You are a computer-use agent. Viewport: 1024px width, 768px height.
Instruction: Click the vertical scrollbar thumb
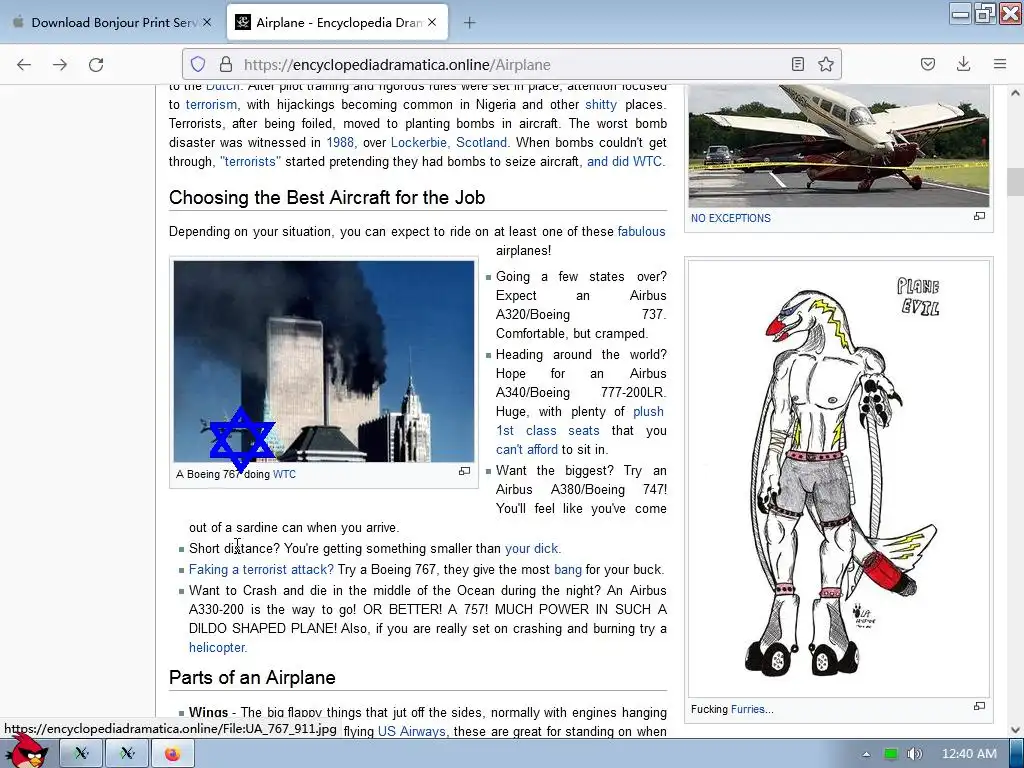pos(1016,182)
